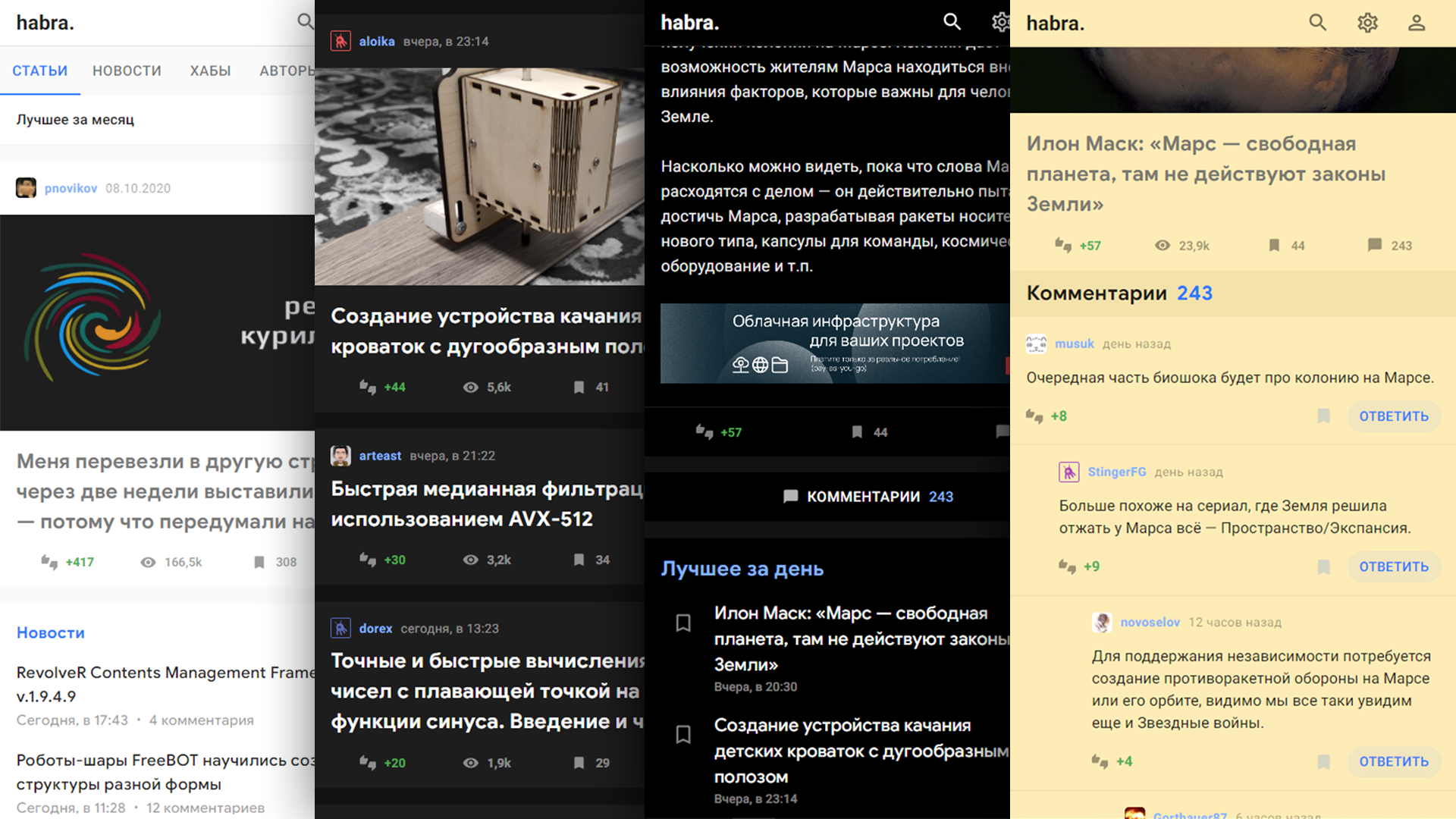Open comments icon showing 243
This screenshot has height=819, width=1456.
tap(1373, 245)
